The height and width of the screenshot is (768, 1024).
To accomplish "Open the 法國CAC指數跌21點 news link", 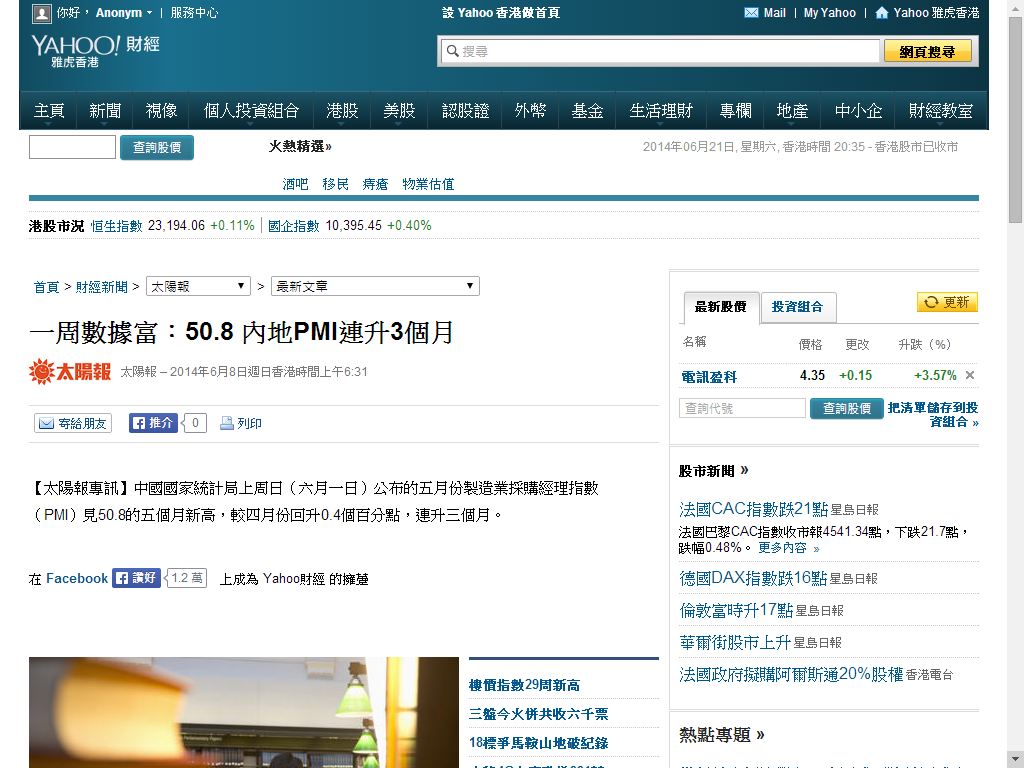I will click(x=753, y=508).
